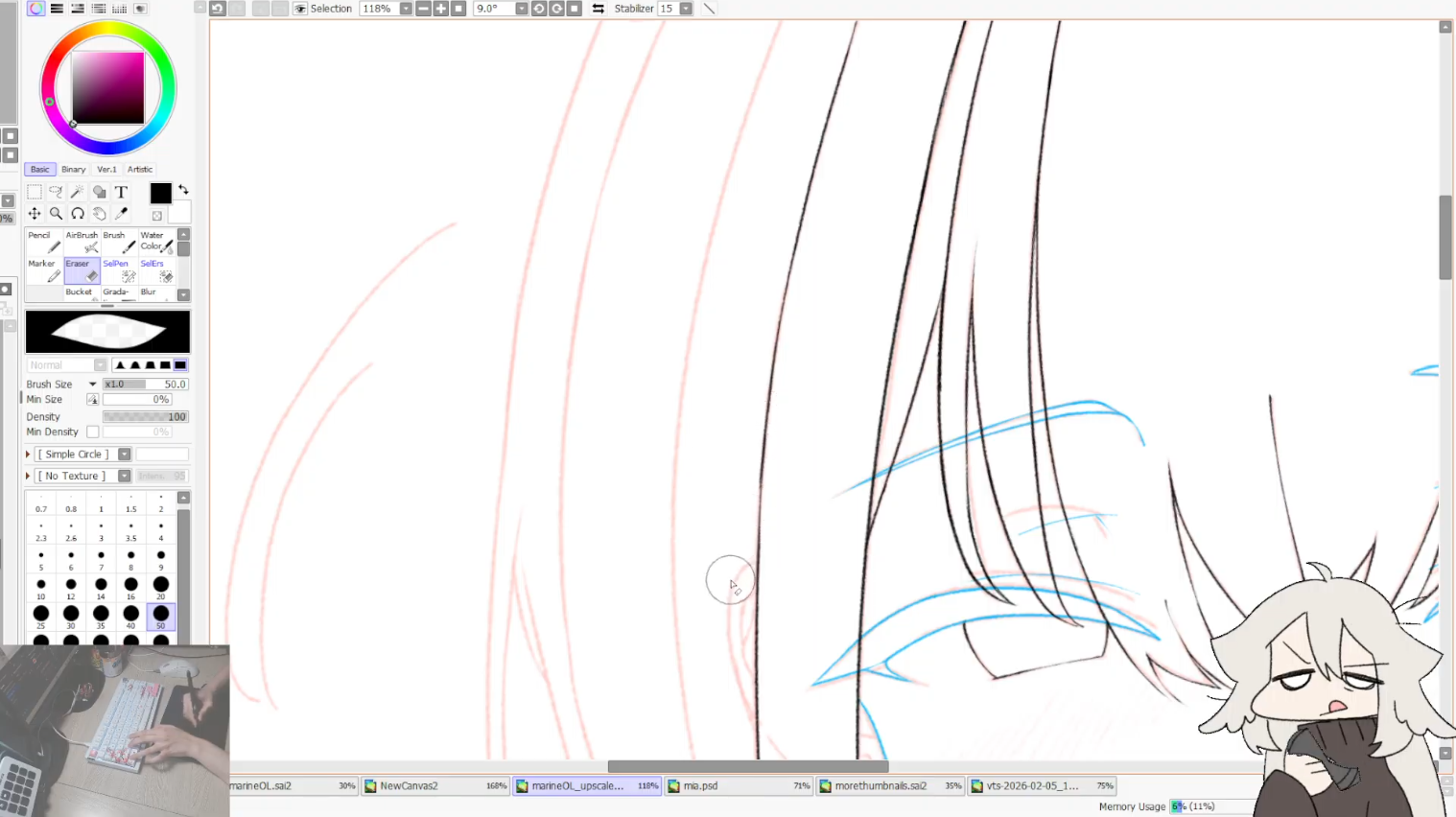Activate the Text tool
Image resolution: width=1456 pixels, height=817 pixels.
point(121,193)
